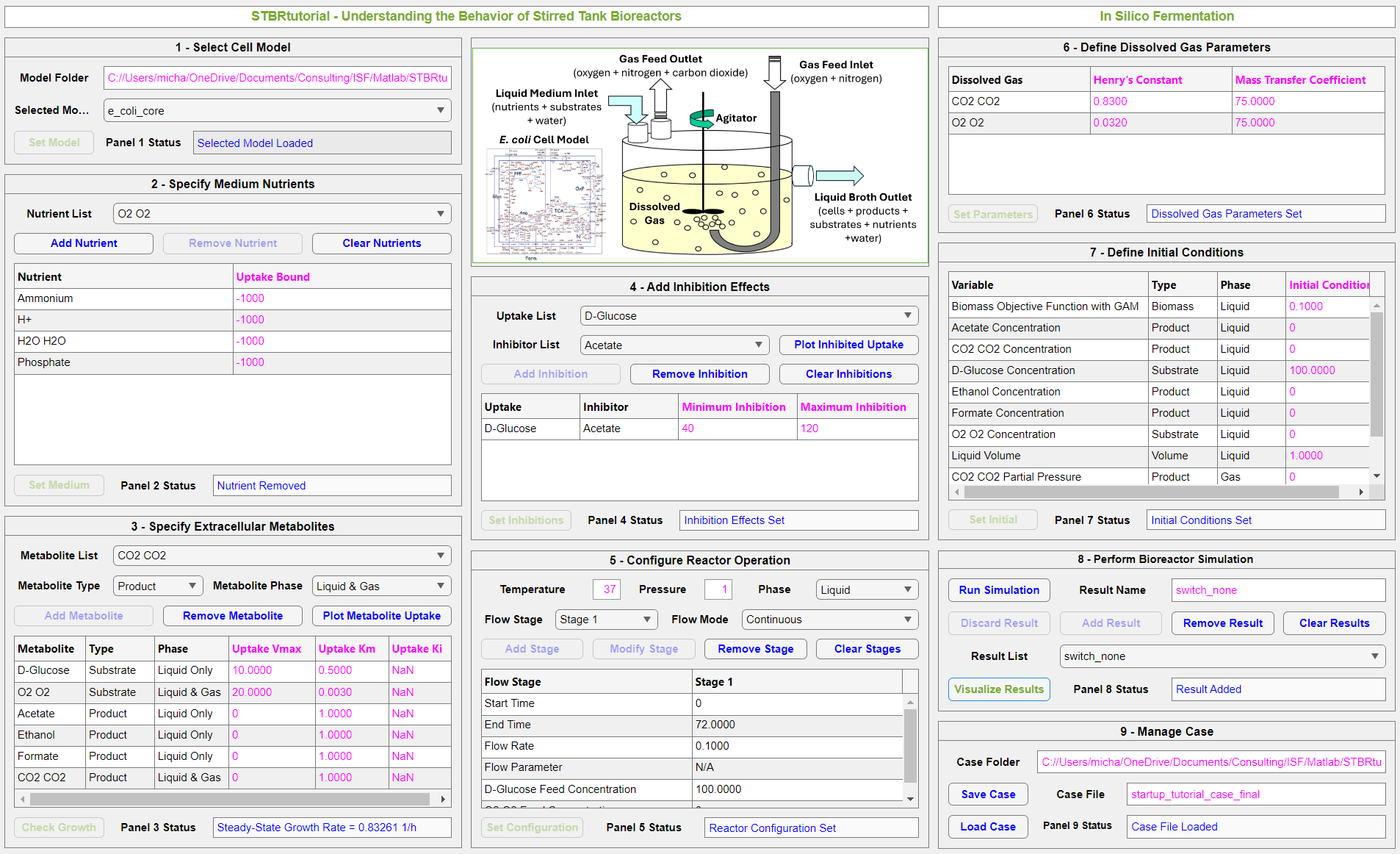Screen dimensions: 1400x854
Task: Click Remove Metabolite button
Action: (x=232, y=616)
